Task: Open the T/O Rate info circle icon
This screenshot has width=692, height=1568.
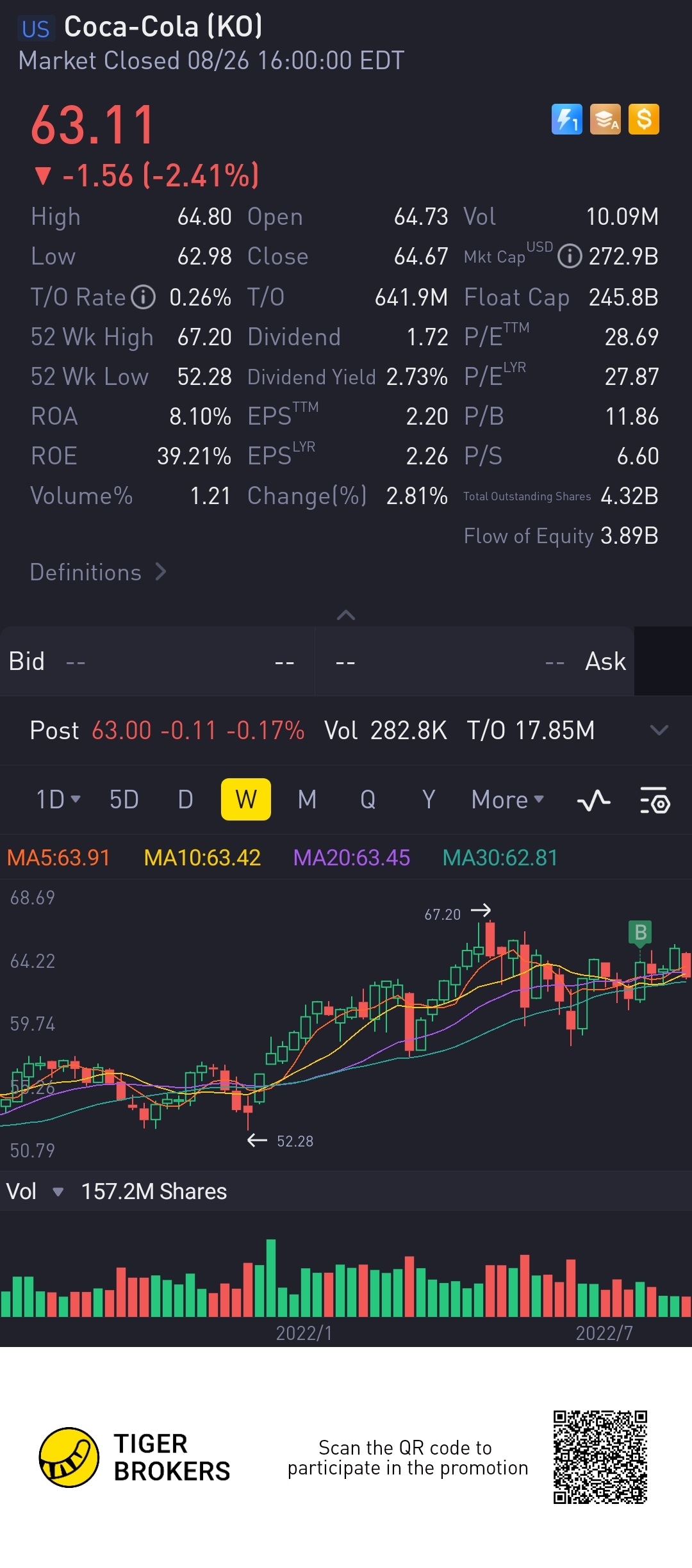Action: [x=144, y=297]
